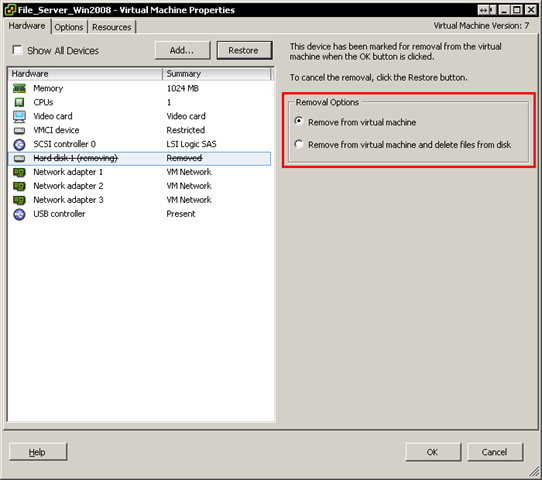Click the Restore button

click(x=244, y=50)
